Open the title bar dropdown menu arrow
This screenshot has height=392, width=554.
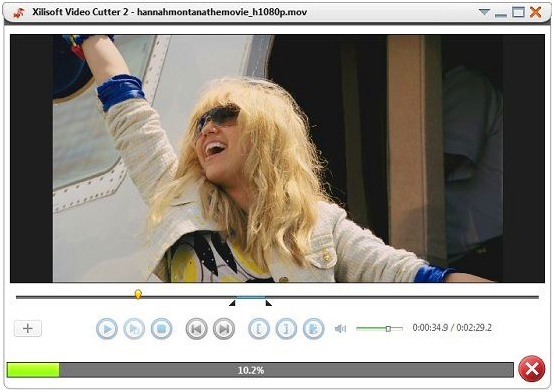tap(484, 12)
